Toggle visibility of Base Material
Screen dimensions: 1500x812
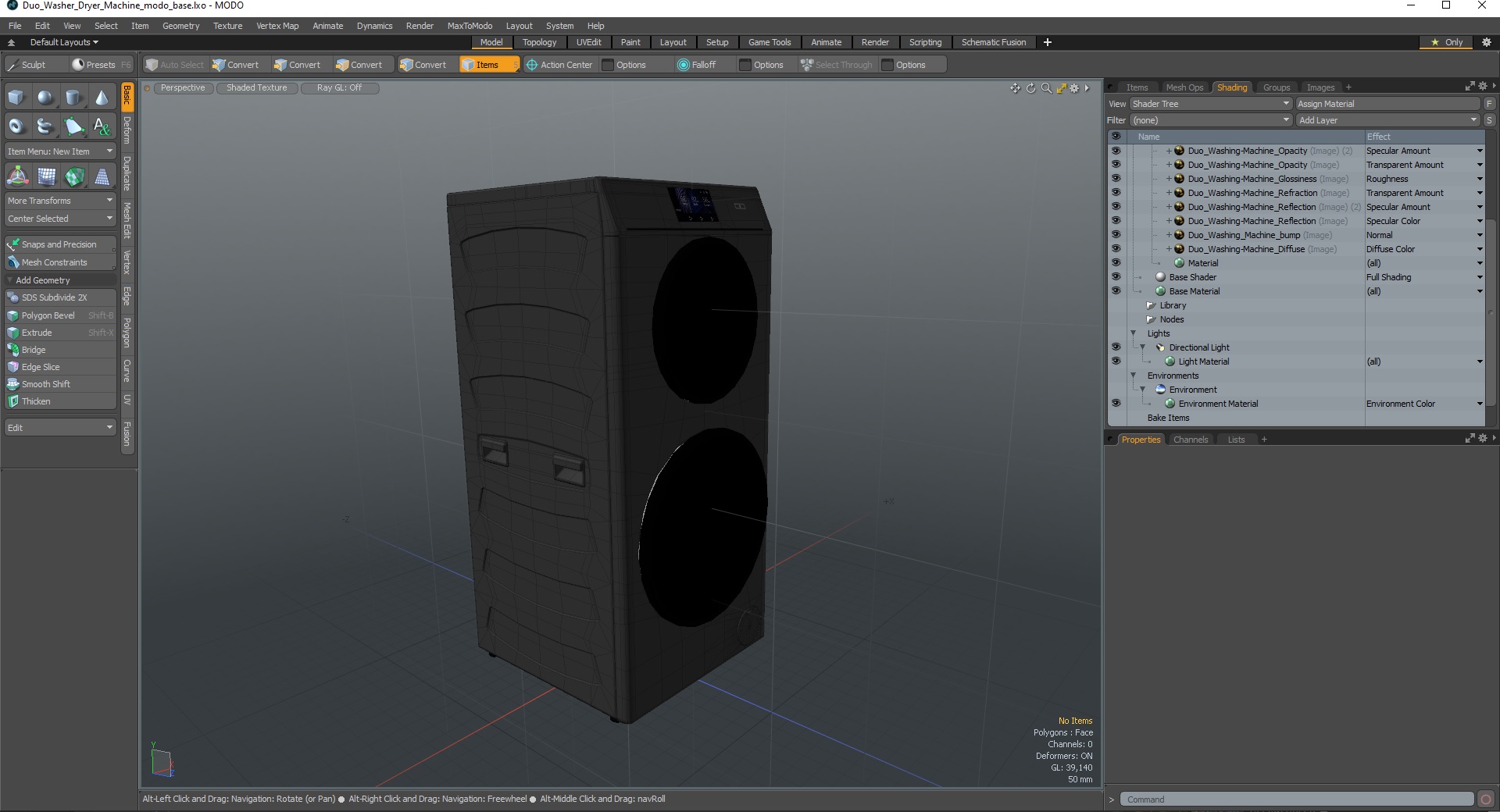point(1116,291)
